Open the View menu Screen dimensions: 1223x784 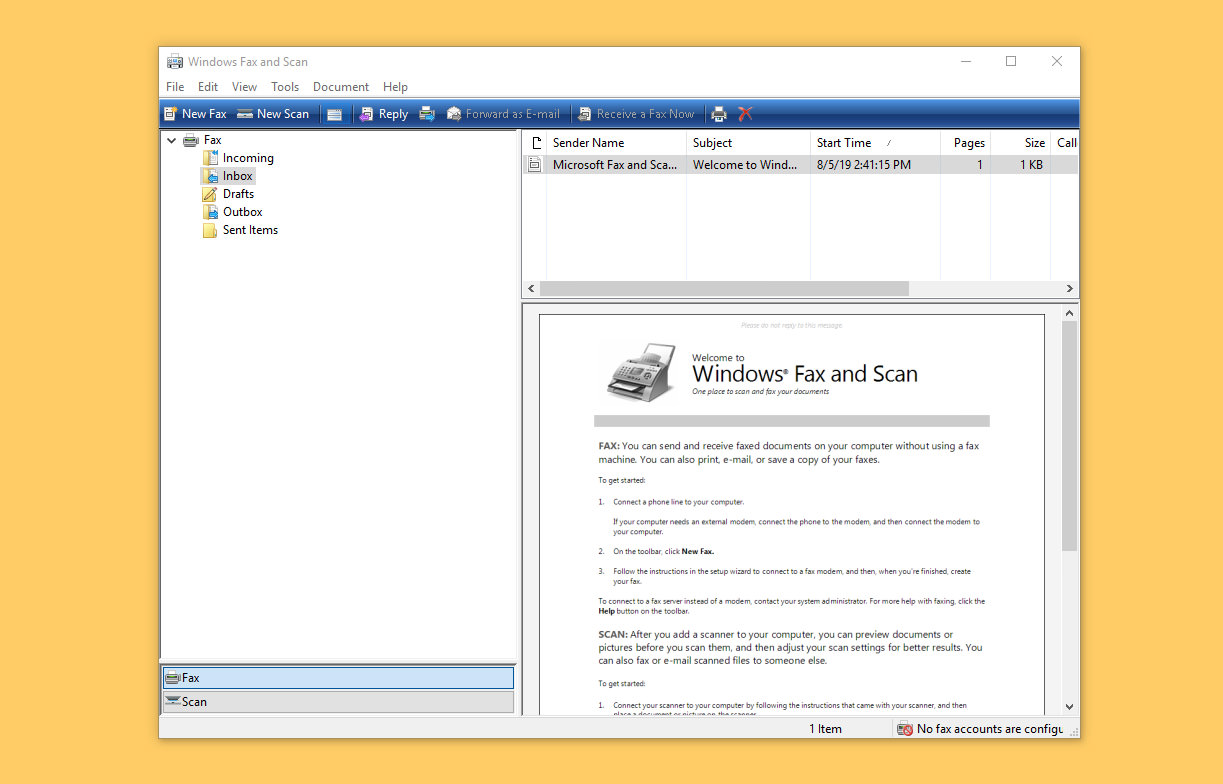[x=244, y=87]
